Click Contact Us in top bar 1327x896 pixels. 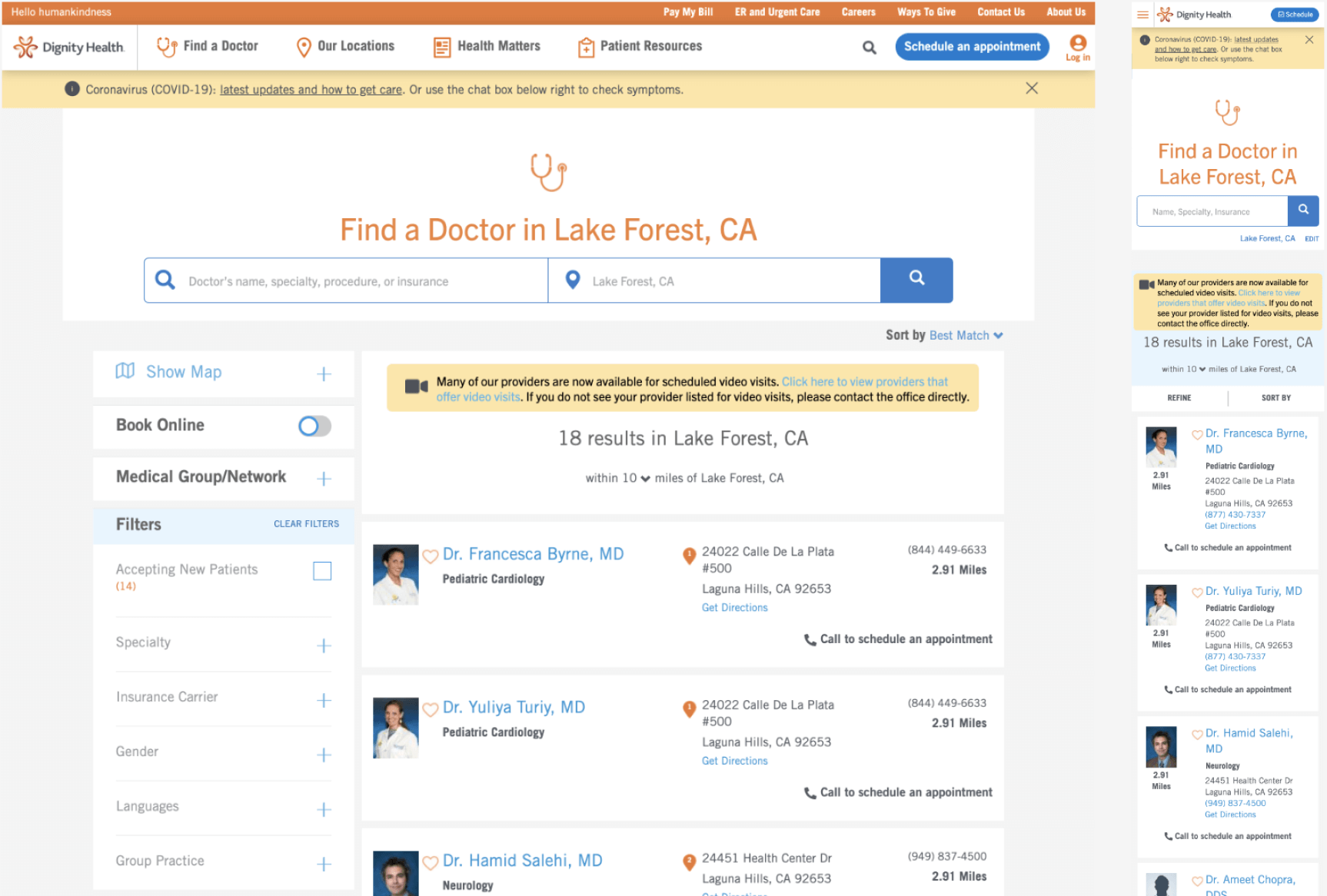(1000, 12)
